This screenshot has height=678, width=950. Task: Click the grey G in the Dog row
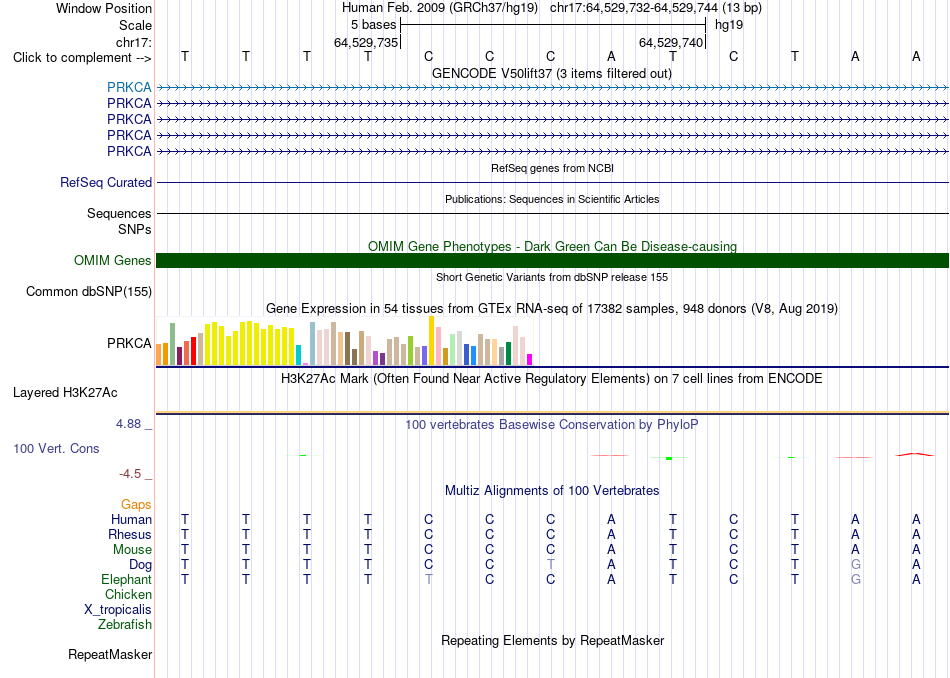(855, 564)
